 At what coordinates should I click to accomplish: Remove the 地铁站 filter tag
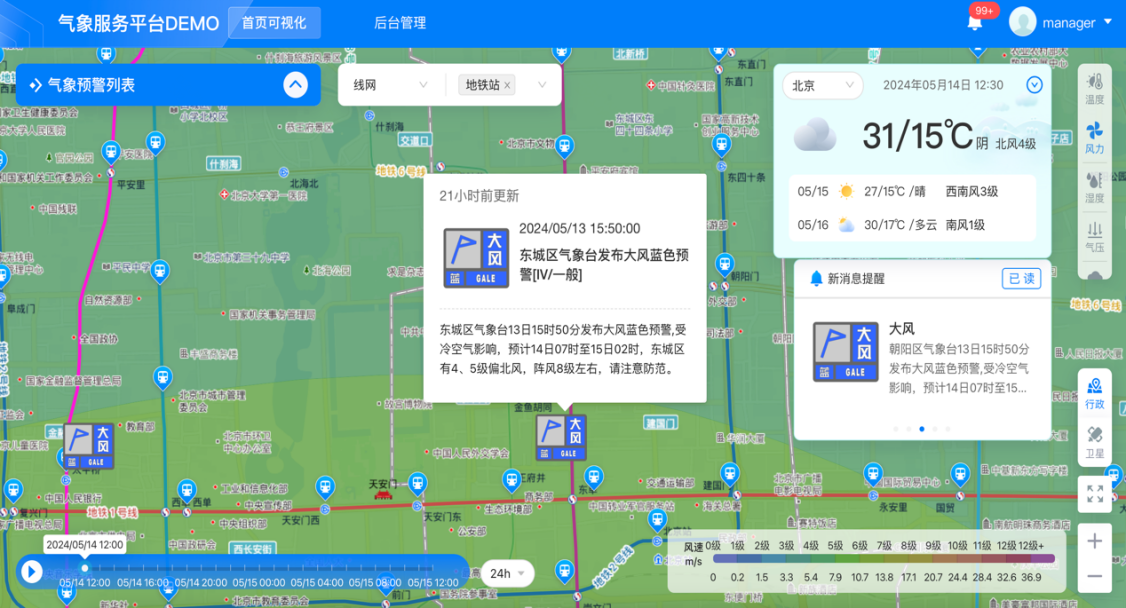[505, 85]
